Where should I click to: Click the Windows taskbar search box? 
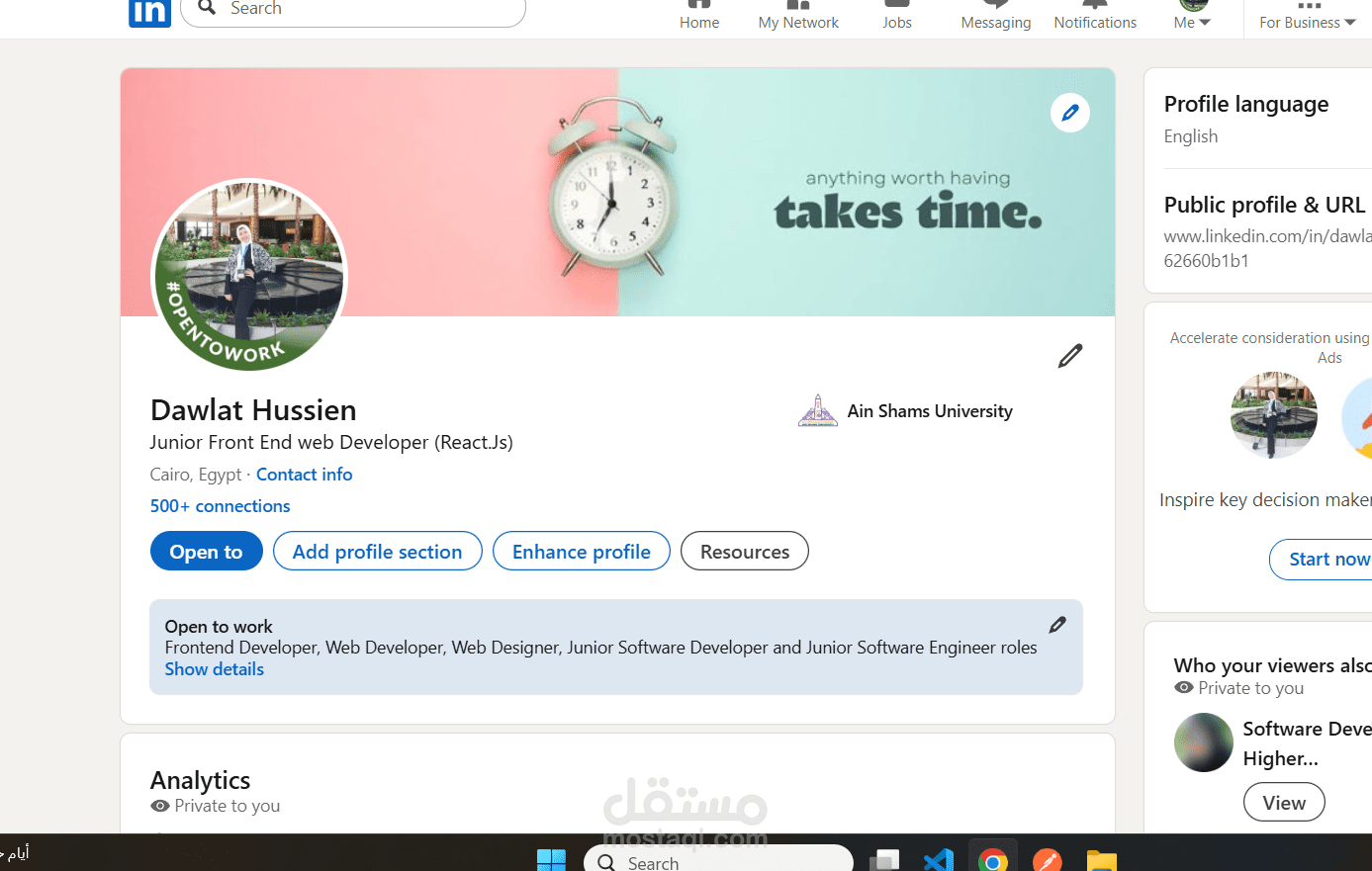point(718,860)
